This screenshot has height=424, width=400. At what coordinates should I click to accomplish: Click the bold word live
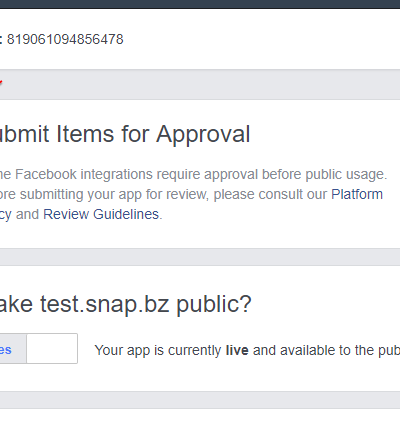pyautogui.click(x=237, y=350)
